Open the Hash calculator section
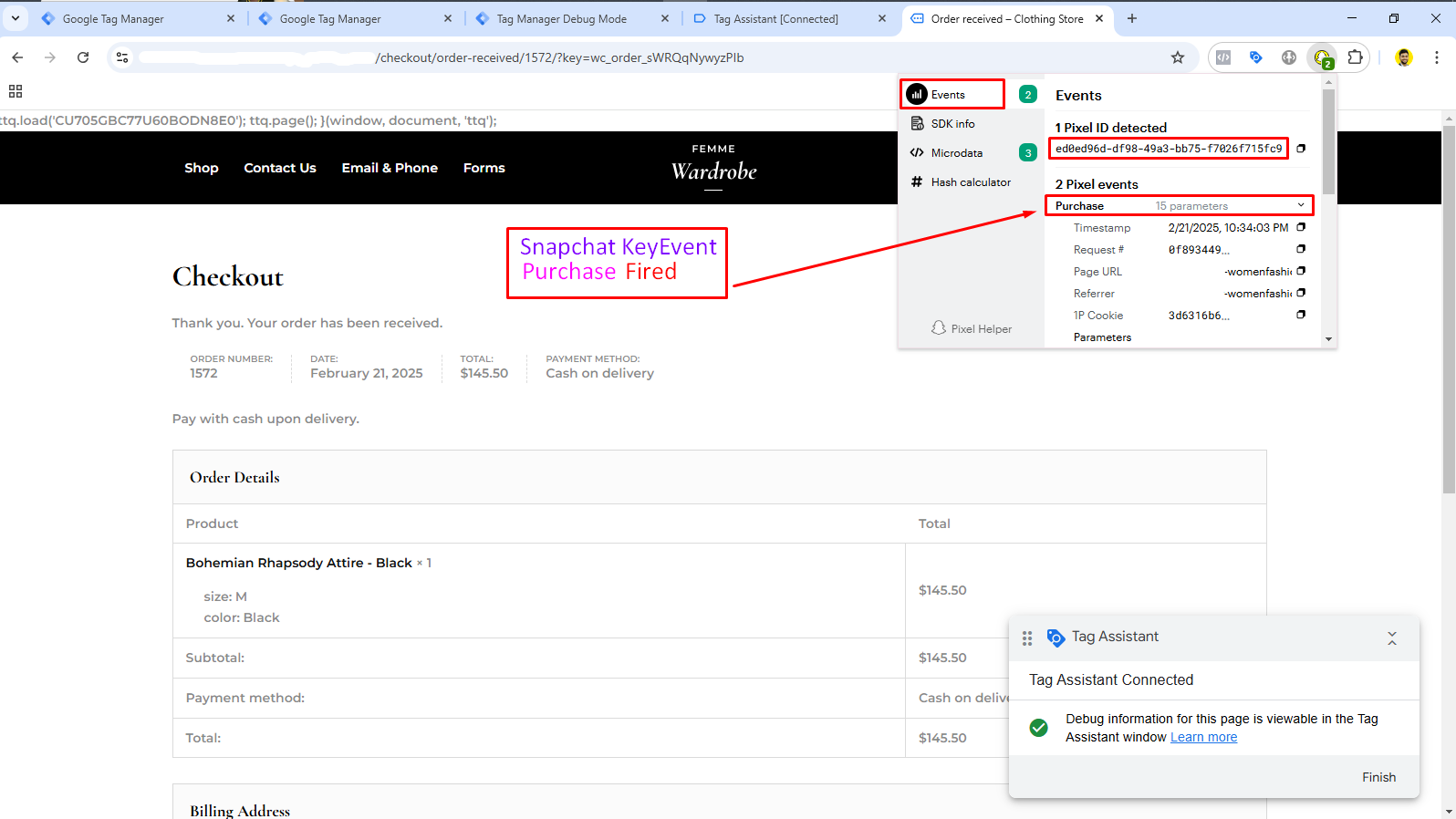This screenshot has width=1456, height=819. click(x=970, y=182)
